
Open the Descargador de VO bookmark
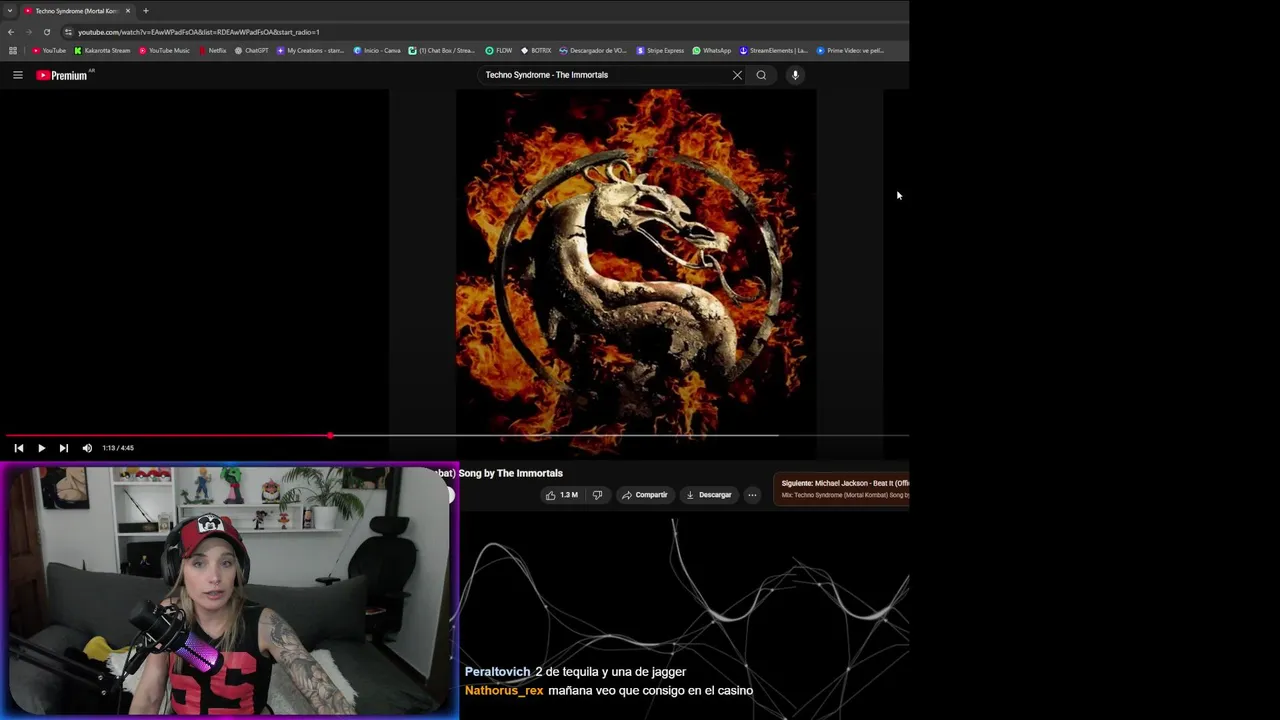point(593,50)
